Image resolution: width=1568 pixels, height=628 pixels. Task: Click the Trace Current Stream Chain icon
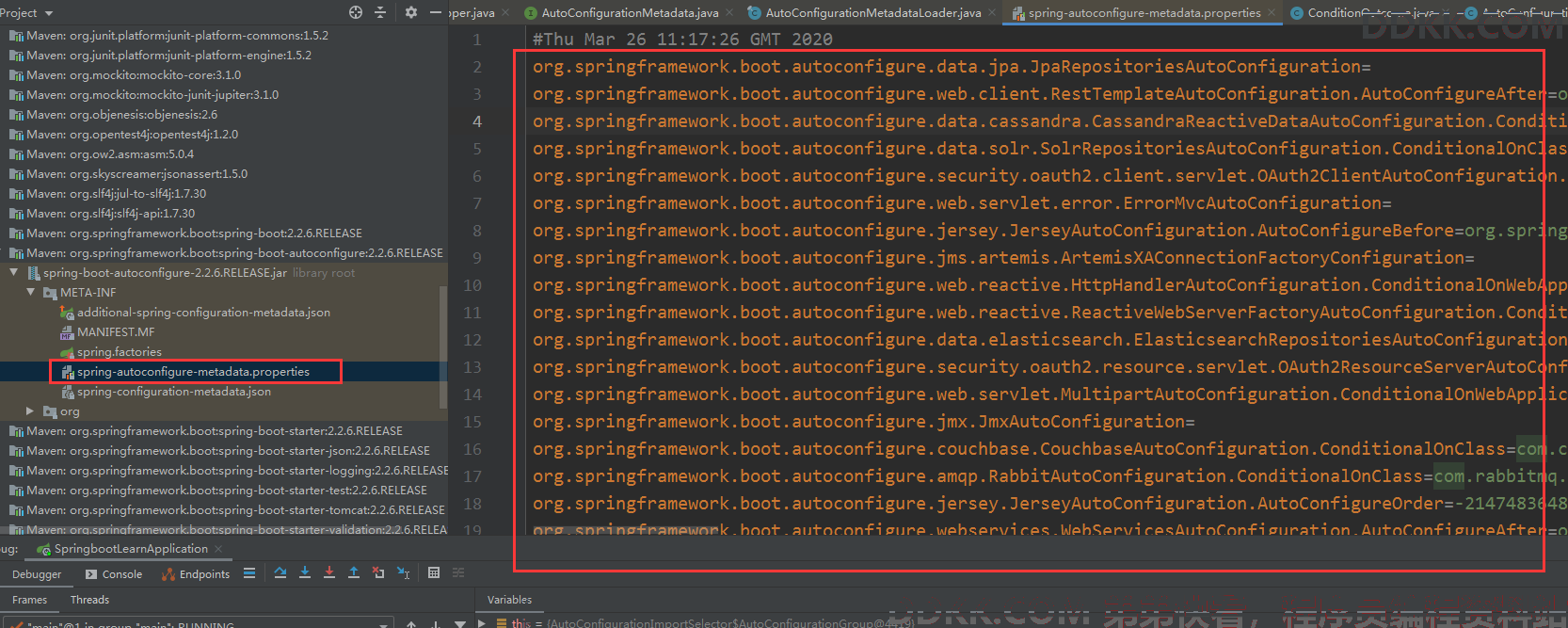[458, 572]
